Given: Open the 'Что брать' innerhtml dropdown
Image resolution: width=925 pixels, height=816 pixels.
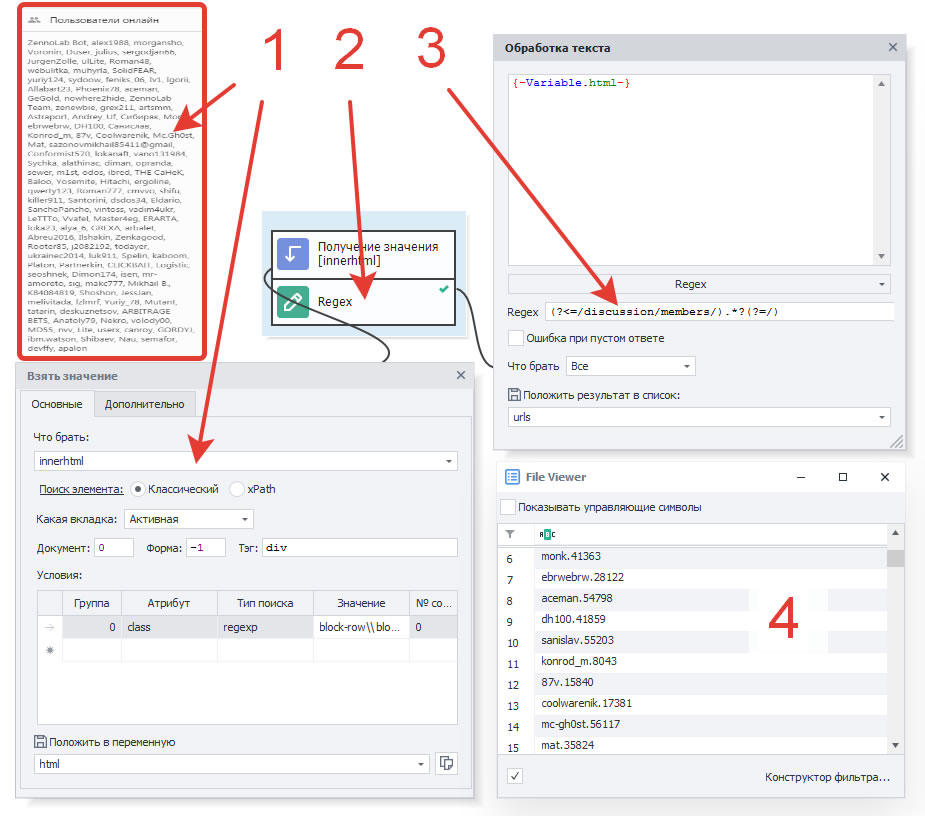Looking at the screenshot, I should pos(450,461).
